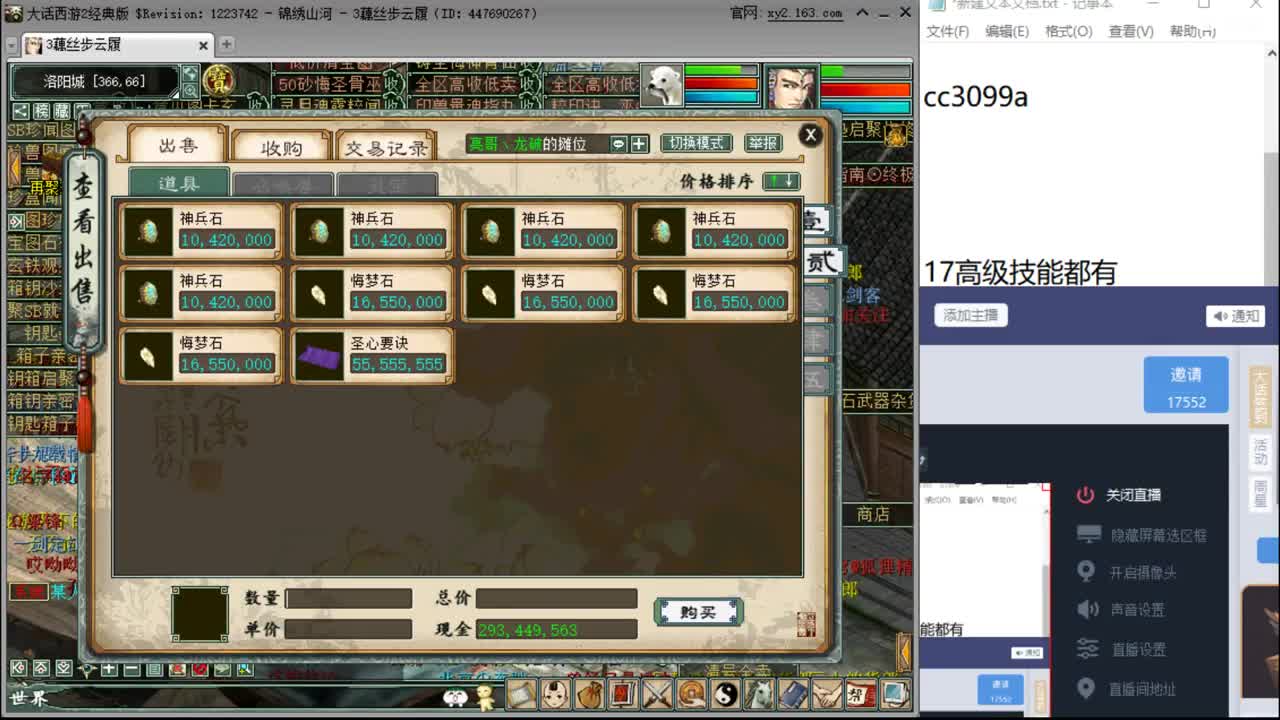Close the 3藕丝步云履 tab
The height and width of the screenshot is (720, 1280).
tap(203, 45)
